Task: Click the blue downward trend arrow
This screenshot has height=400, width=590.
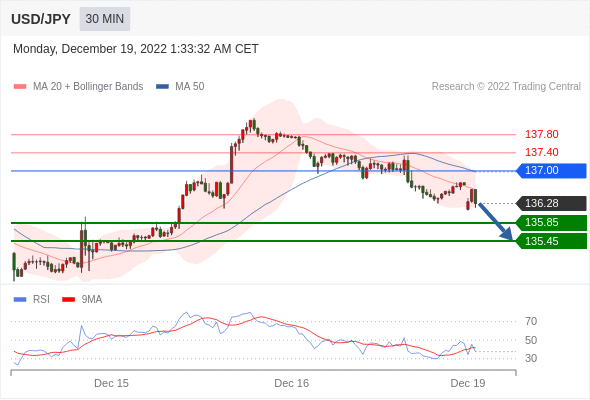Action: pyautogui.click(x=496, y=222)
